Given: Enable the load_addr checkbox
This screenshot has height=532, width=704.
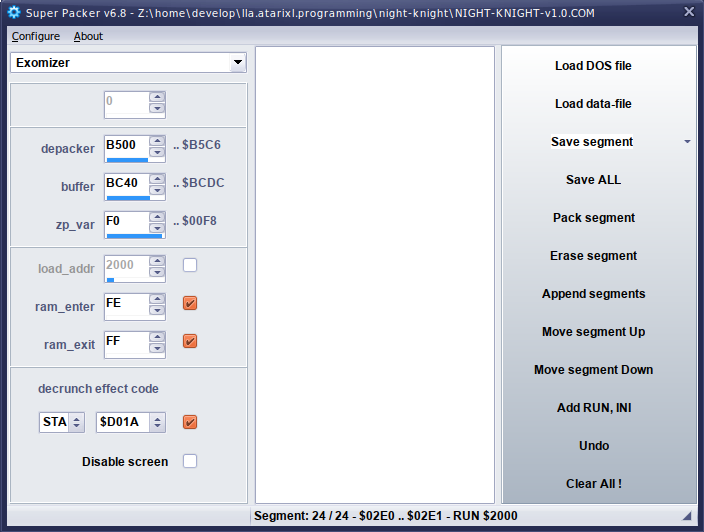Looking at the screenshot, I should click(x=190, y=265).
